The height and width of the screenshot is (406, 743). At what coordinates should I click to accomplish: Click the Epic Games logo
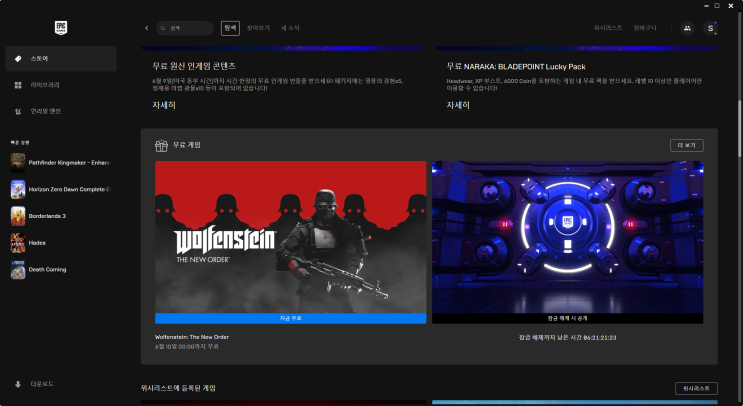(61, 28)
